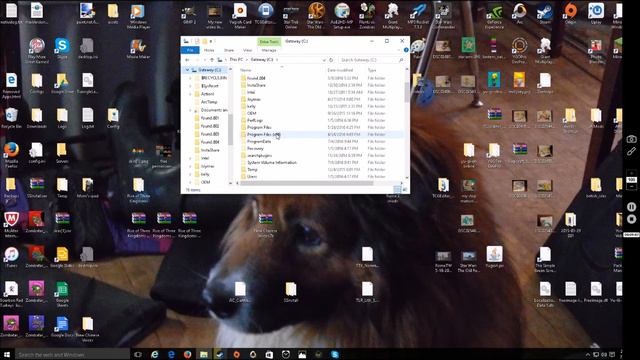The image size is (640, 360).
Task: Expand Documents and Settings tree node
Action: (x=191, y=110)
